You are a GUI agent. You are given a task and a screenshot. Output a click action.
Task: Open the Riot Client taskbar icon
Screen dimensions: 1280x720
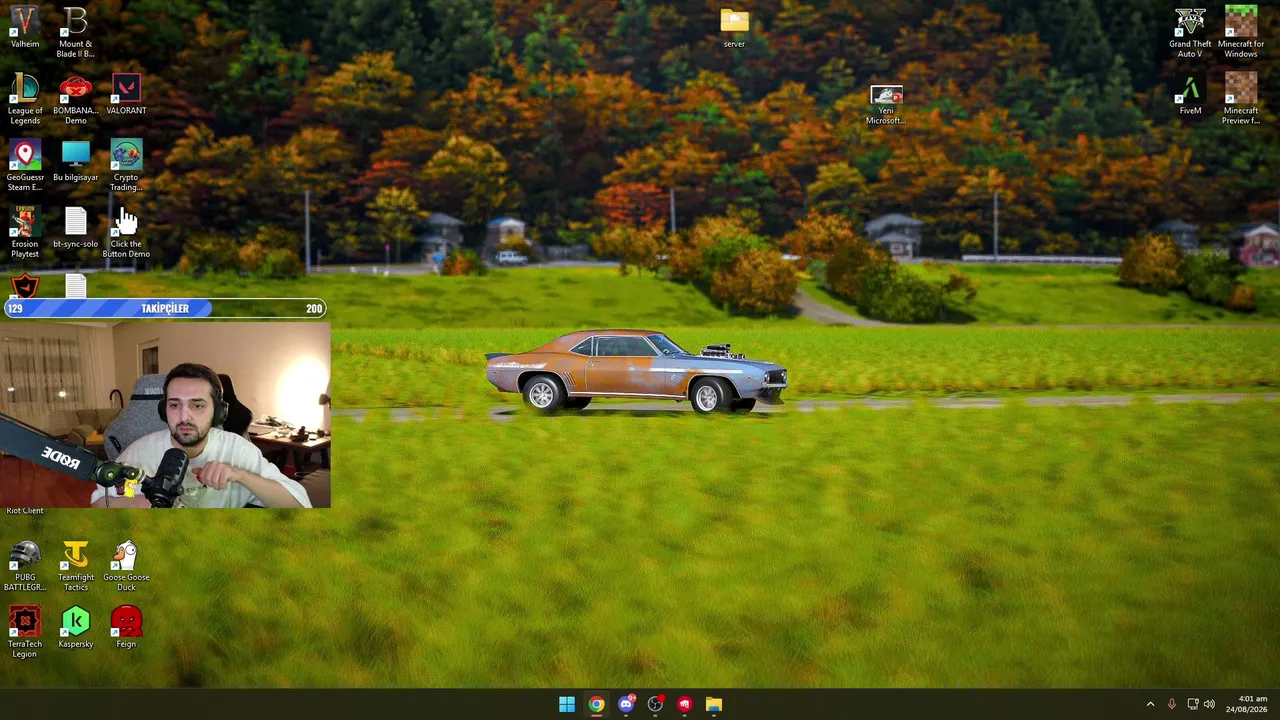point(684,704)
